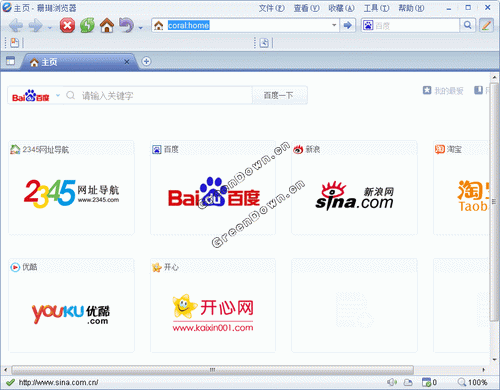
Task: Click the undo closed tab arrow icon
Action: point(127,25)
